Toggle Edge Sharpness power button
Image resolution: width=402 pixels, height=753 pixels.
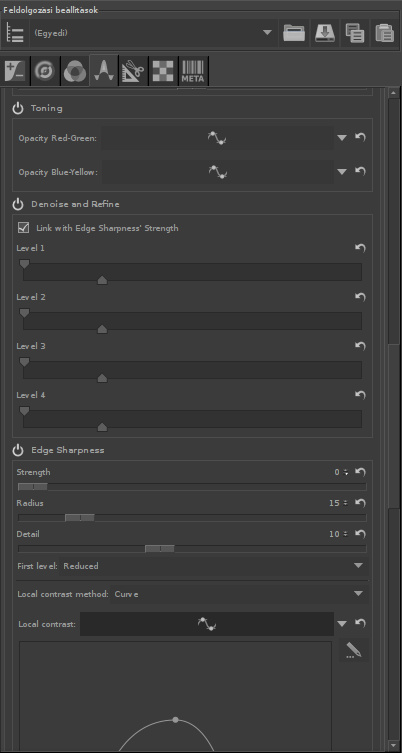pos(18,450)
